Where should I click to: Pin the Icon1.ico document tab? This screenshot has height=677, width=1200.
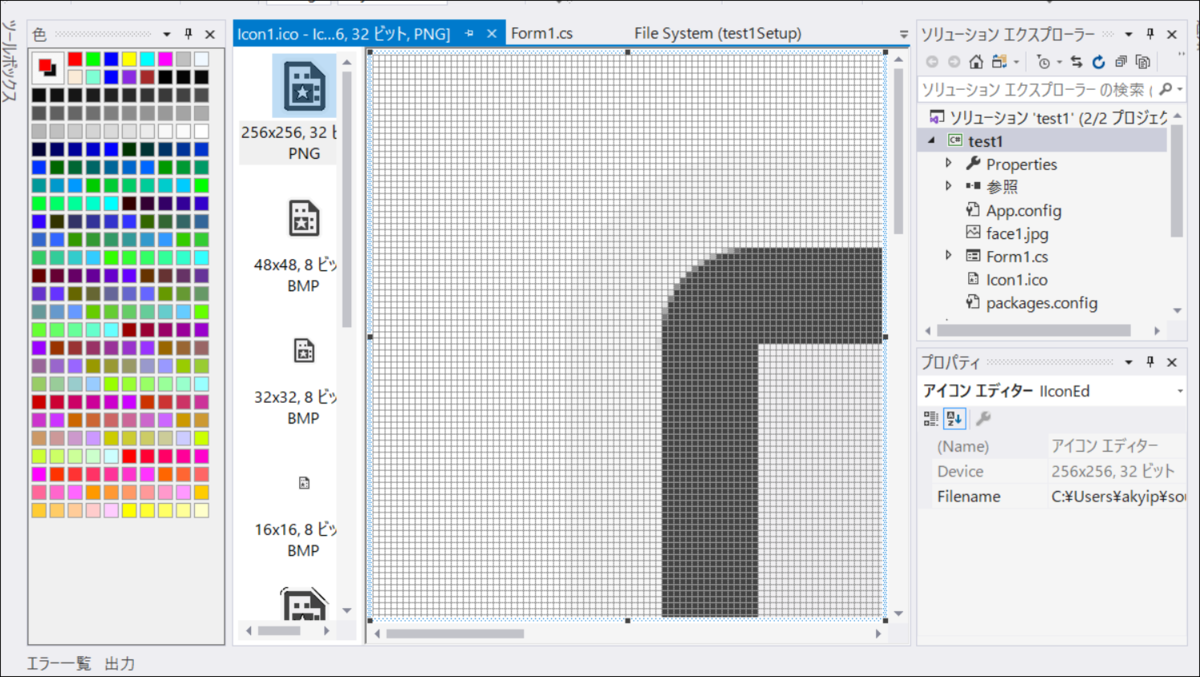tap(469, 34)
